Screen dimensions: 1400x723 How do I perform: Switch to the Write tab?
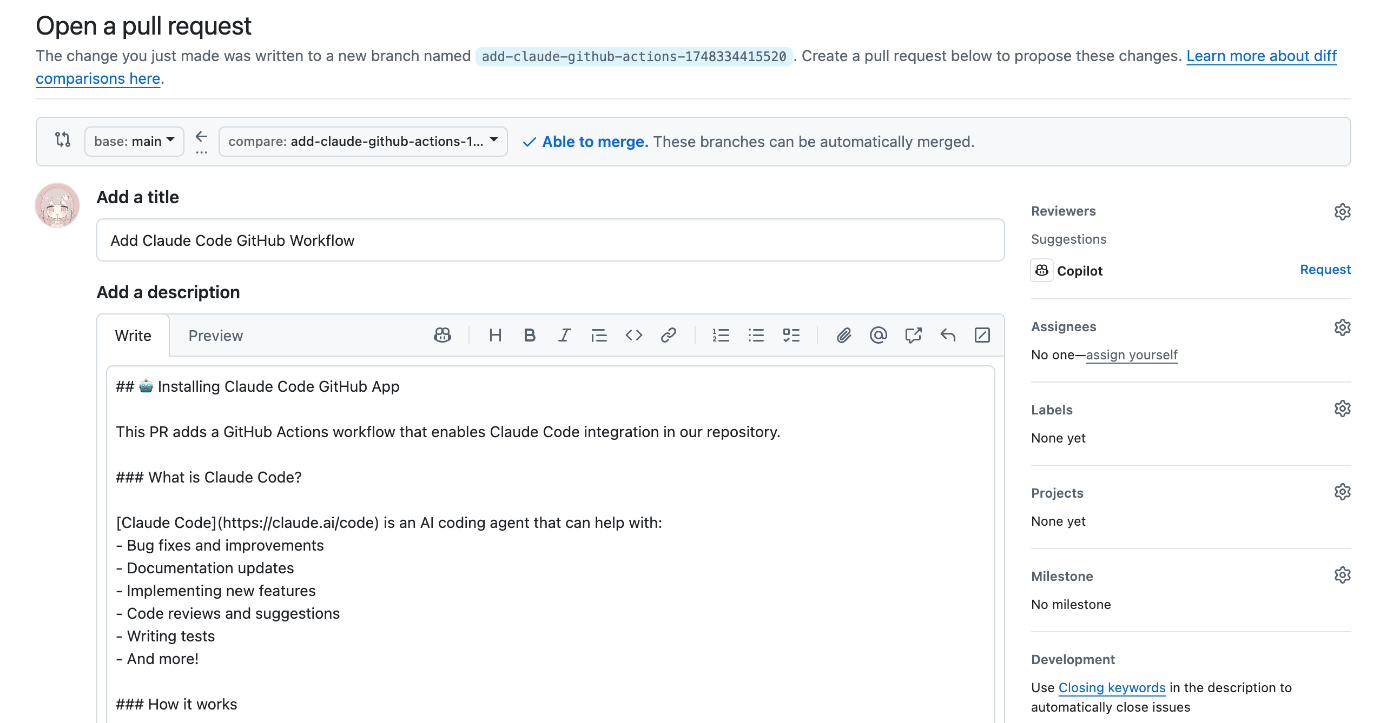point(133,336)
